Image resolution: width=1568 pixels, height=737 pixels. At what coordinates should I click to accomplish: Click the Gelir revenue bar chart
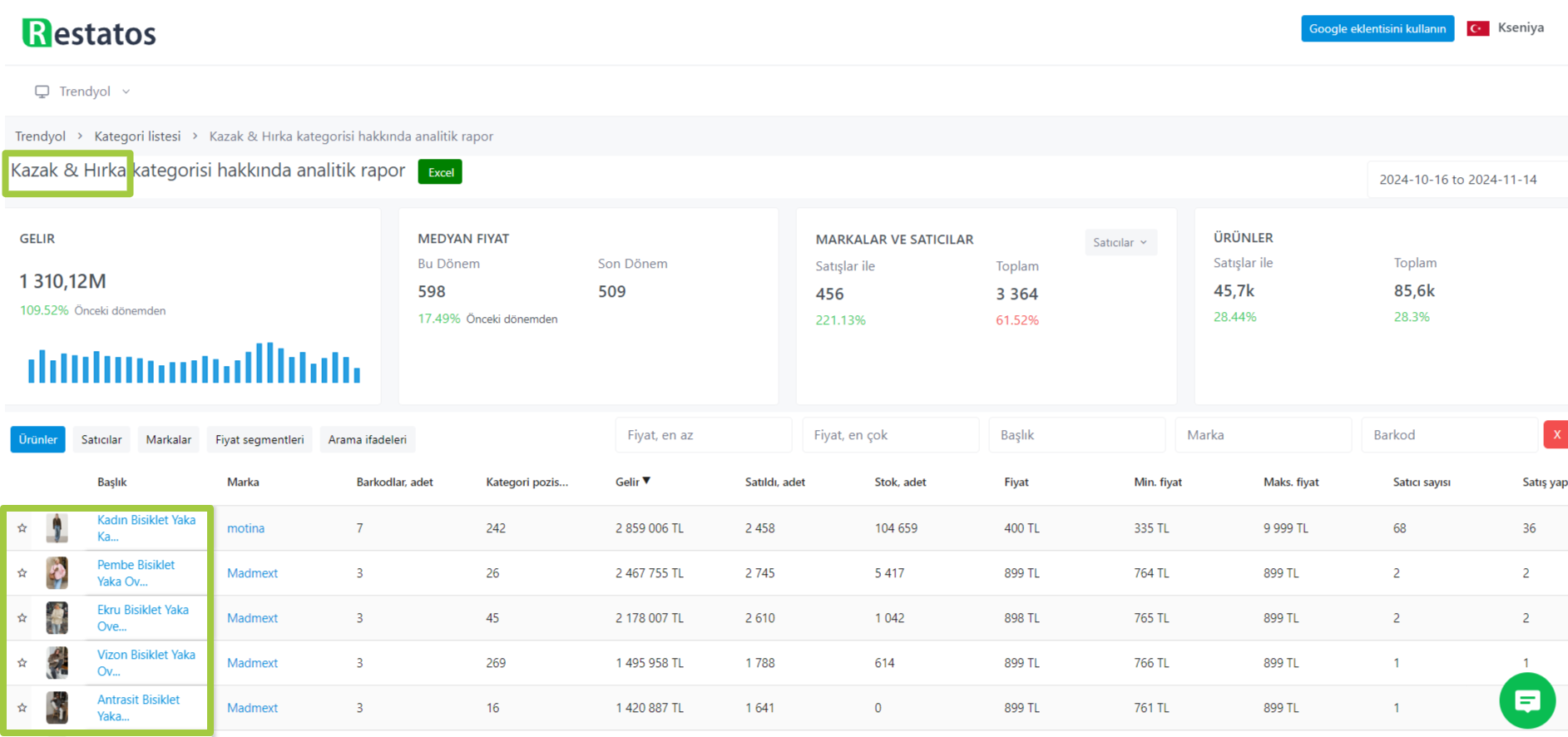(x=194, y=362)
